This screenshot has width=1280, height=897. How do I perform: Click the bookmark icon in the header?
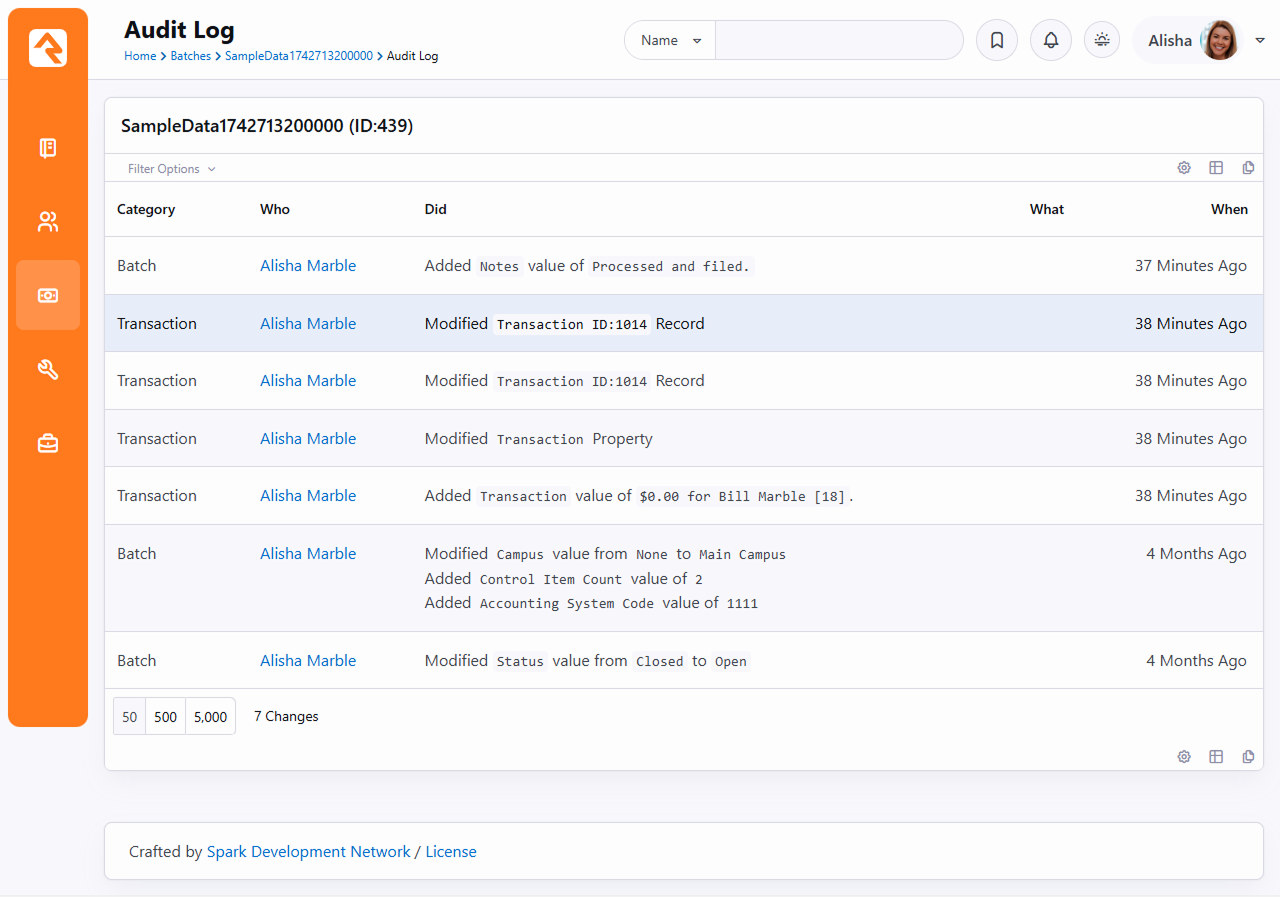(x=996, y=41)
